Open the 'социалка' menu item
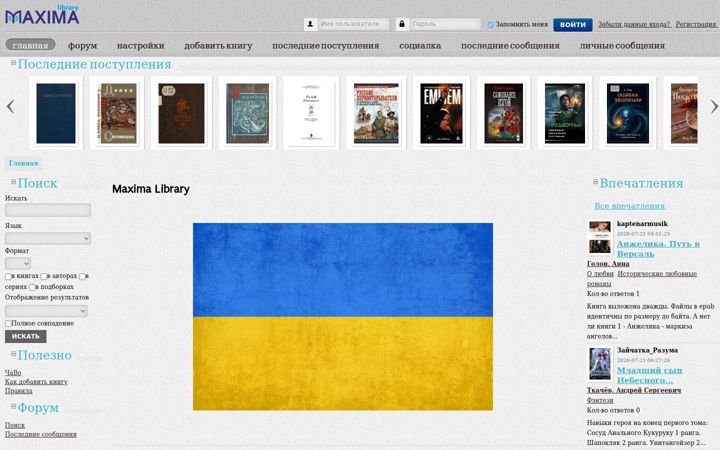Screen dimensions: 720x450 coord(420,45)
